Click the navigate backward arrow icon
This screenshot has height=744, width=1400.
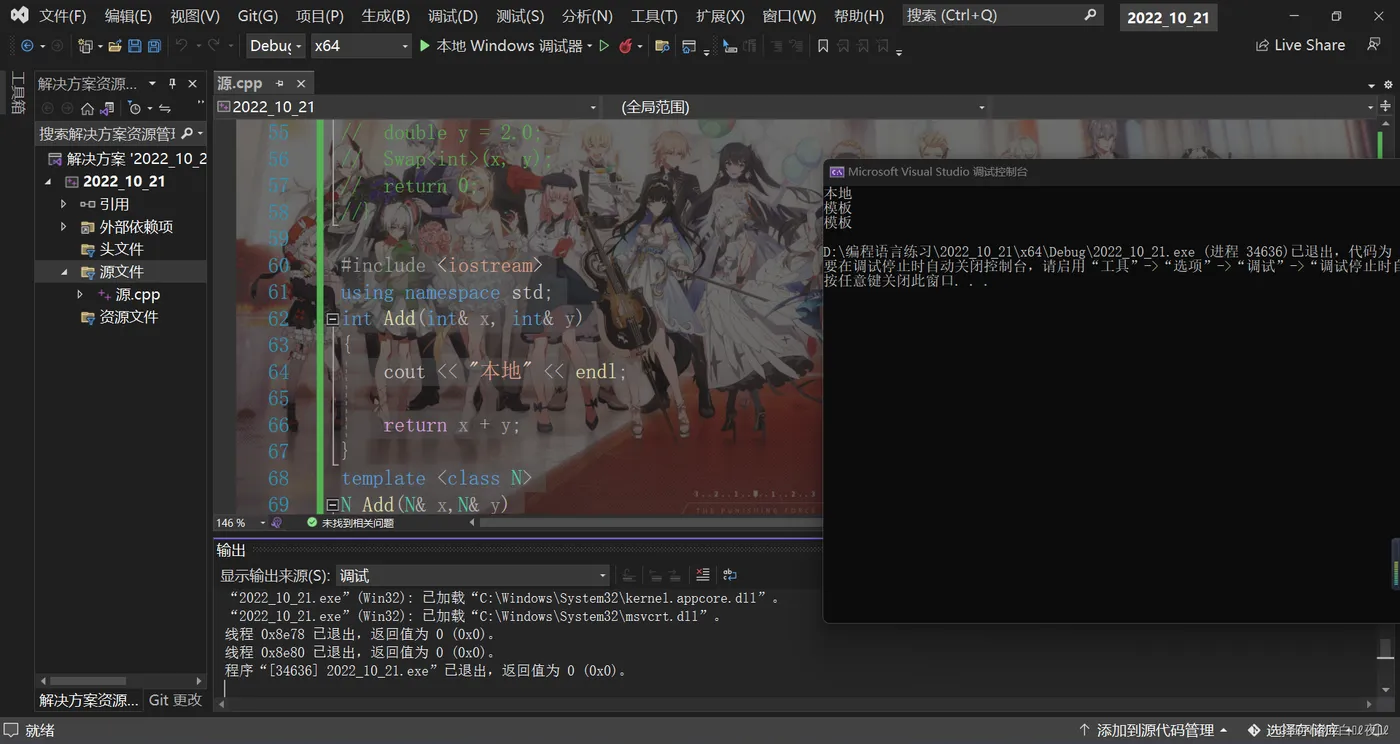pos(26,46)
